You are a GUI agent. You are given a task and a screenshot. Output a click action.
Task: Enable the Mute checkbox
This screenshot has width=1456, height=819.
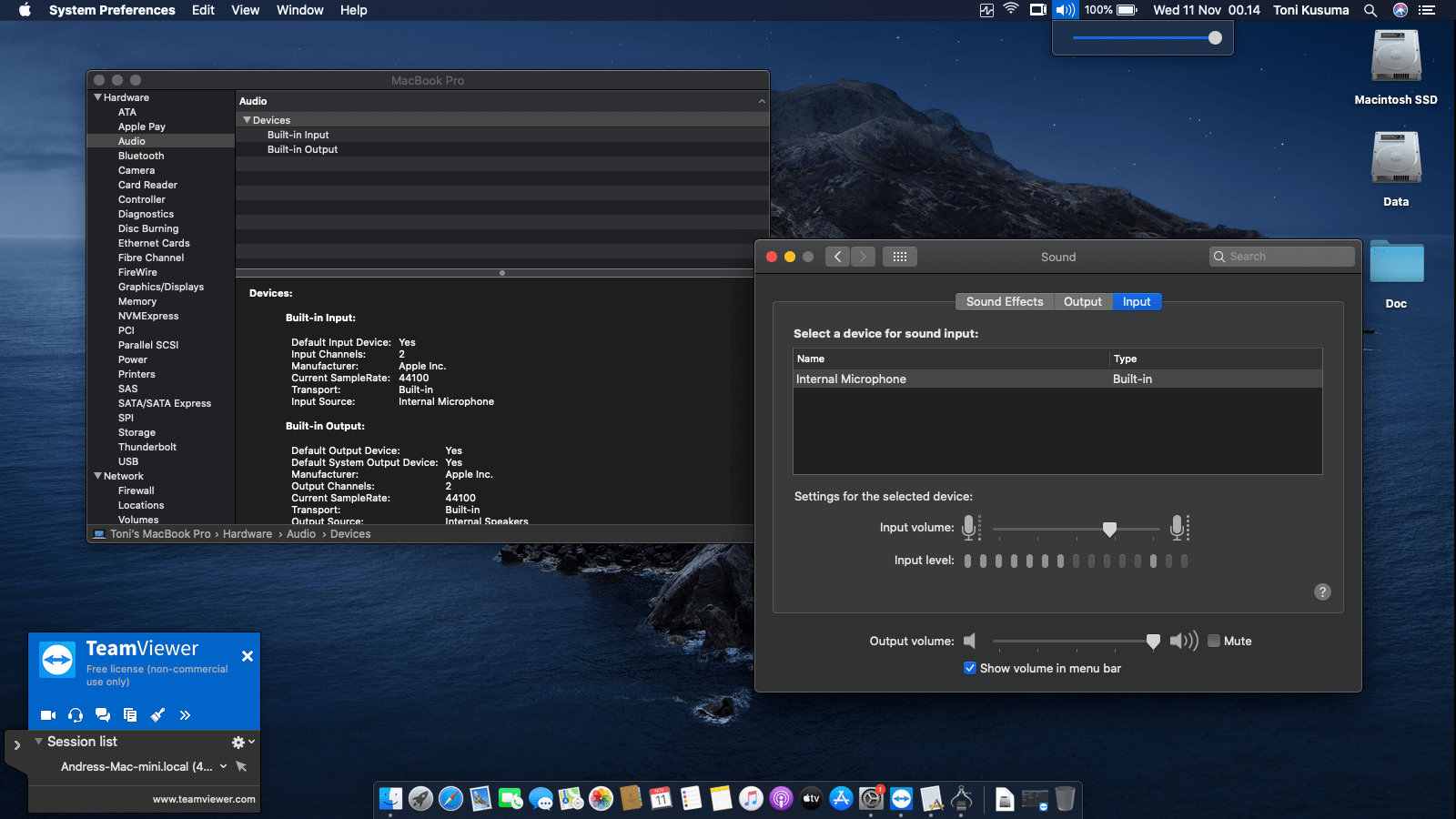(1214, 641)
